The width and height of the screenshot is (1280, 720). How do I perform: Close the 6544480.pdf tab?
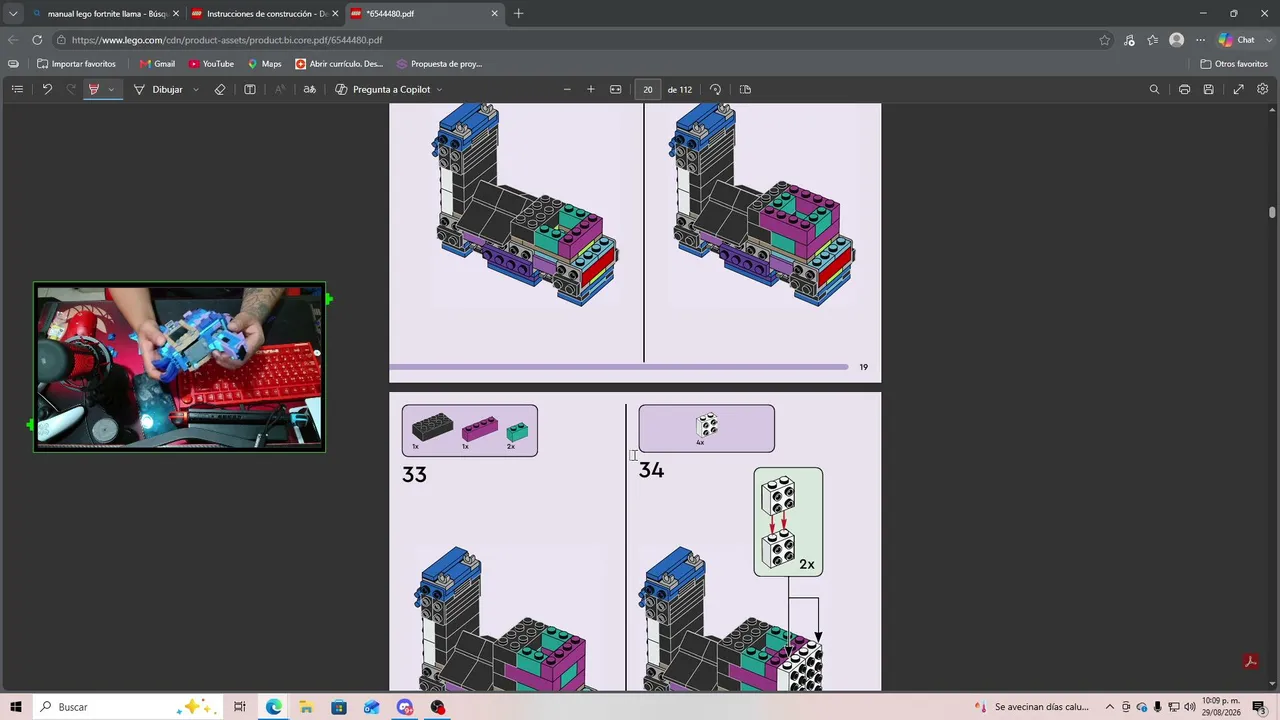click(494, 14)
